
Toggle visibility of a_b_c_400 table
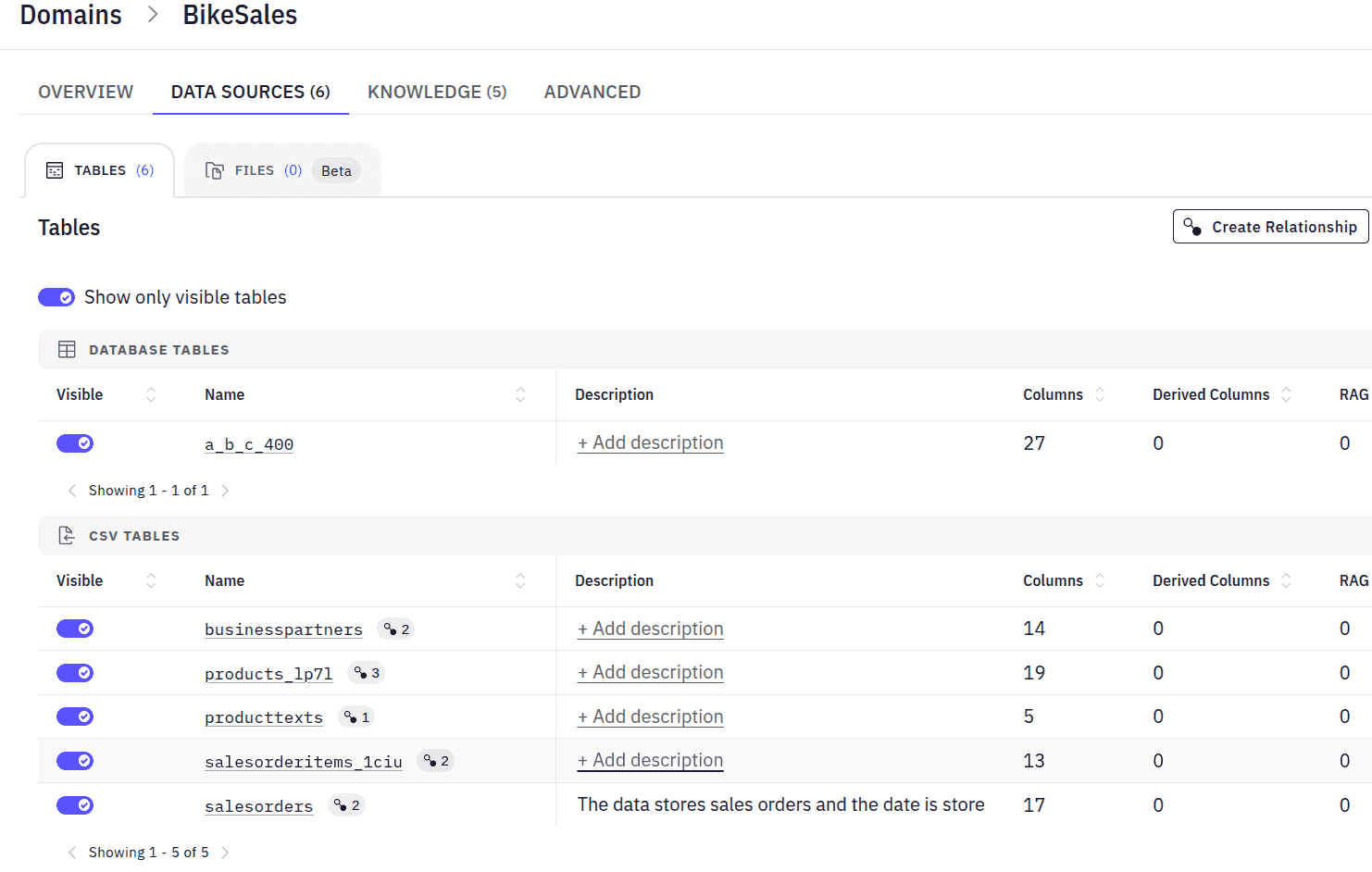(75, 442)
